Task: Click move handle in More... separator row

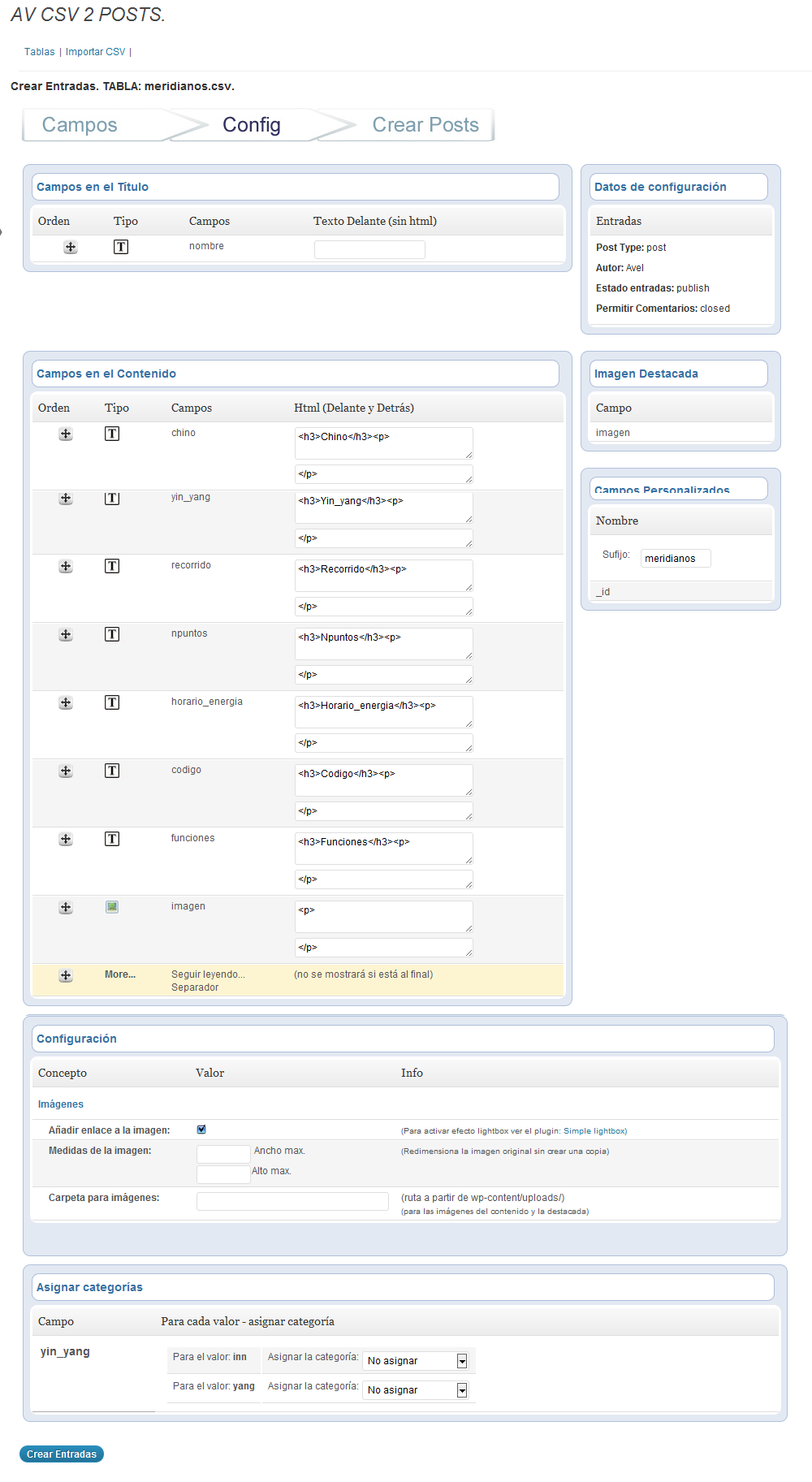Action: pos(66,976)
